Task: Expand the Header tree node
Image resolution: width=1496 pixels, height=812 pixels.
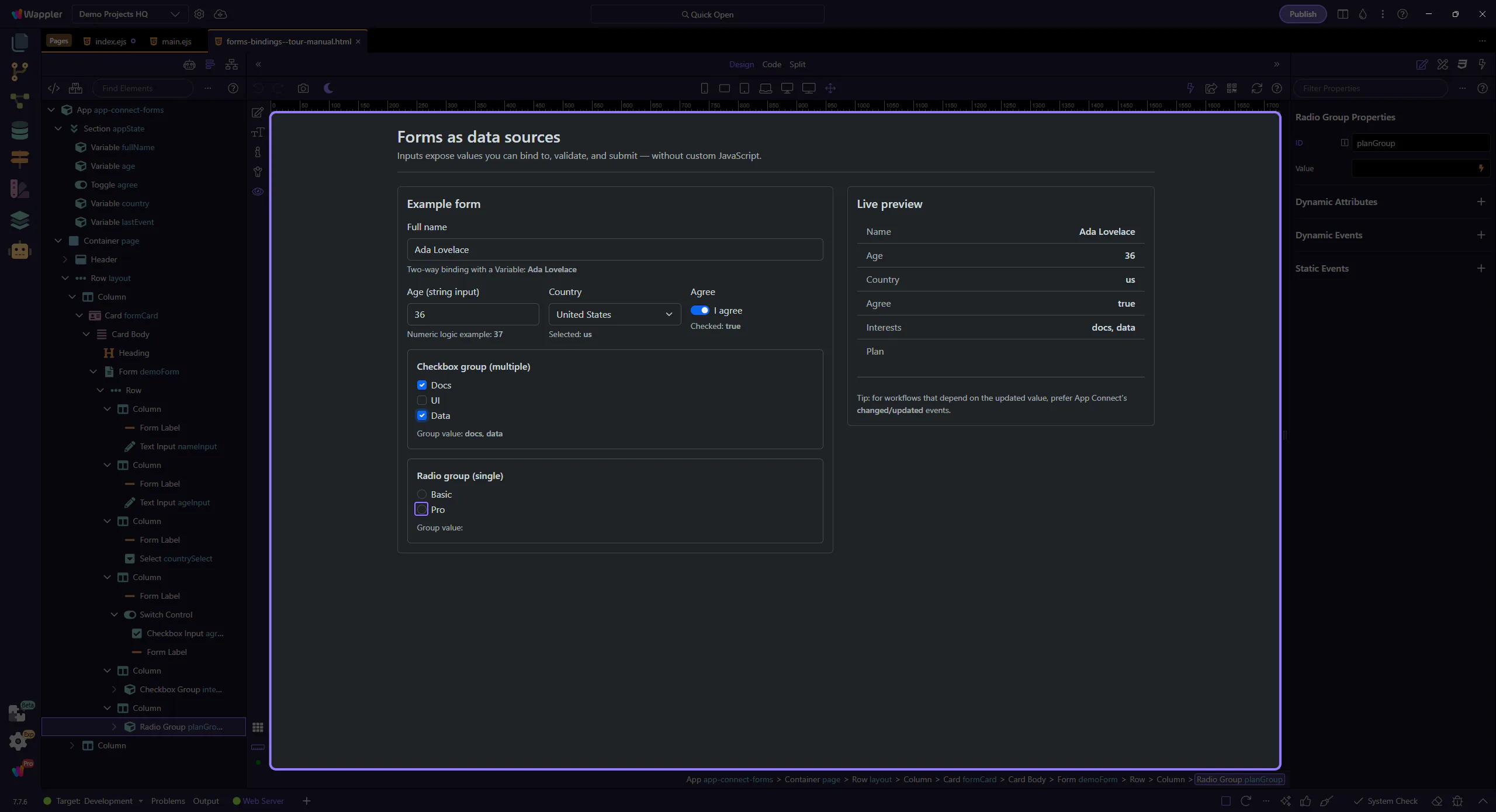Action: pos(65,259)
